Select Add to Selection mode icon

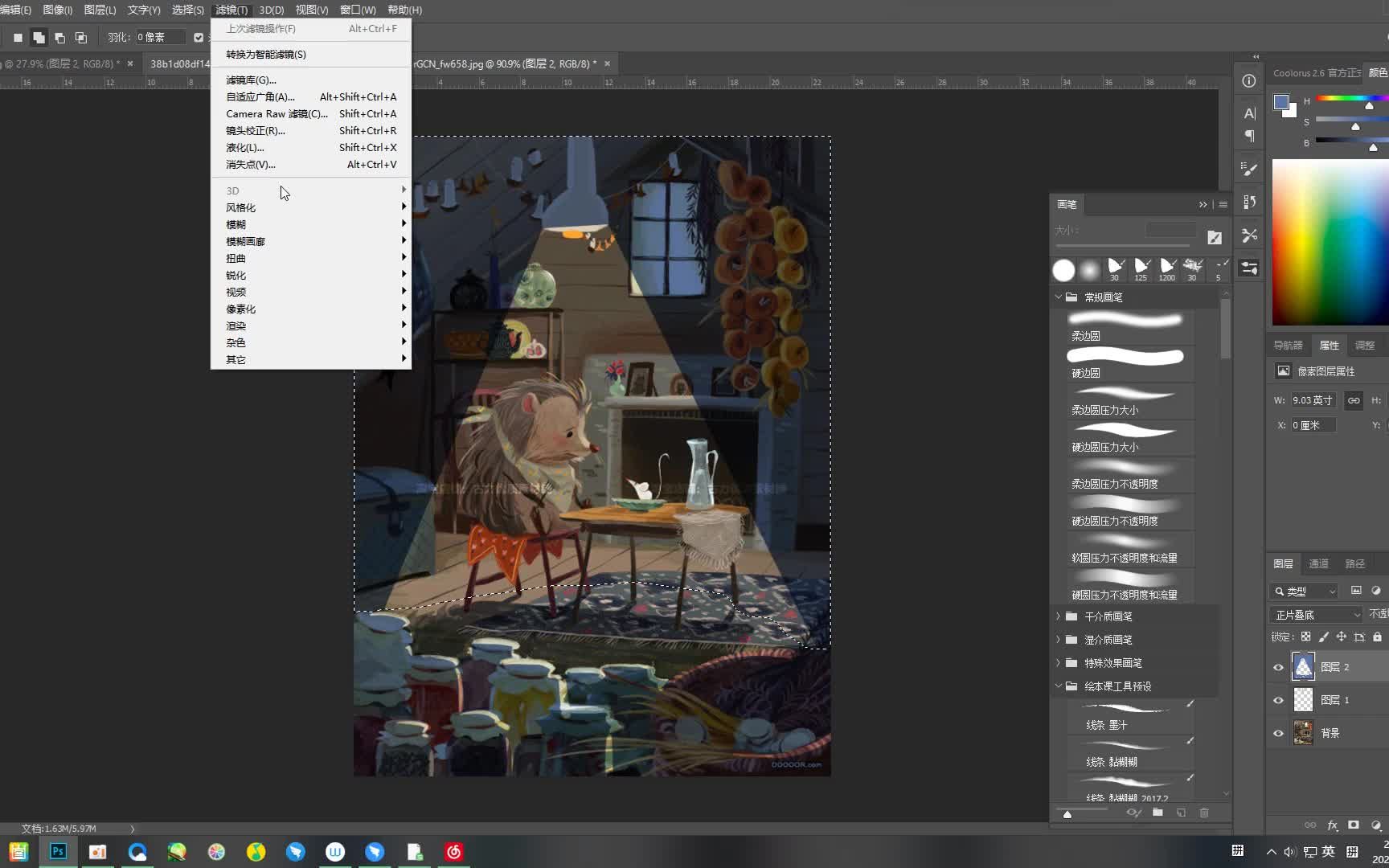39,37
